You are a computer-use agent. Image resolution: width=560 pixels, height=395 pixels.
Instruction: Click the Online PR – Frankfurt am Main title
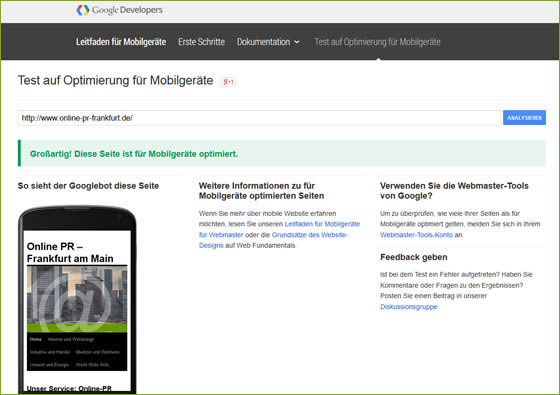tap(70, 252)
